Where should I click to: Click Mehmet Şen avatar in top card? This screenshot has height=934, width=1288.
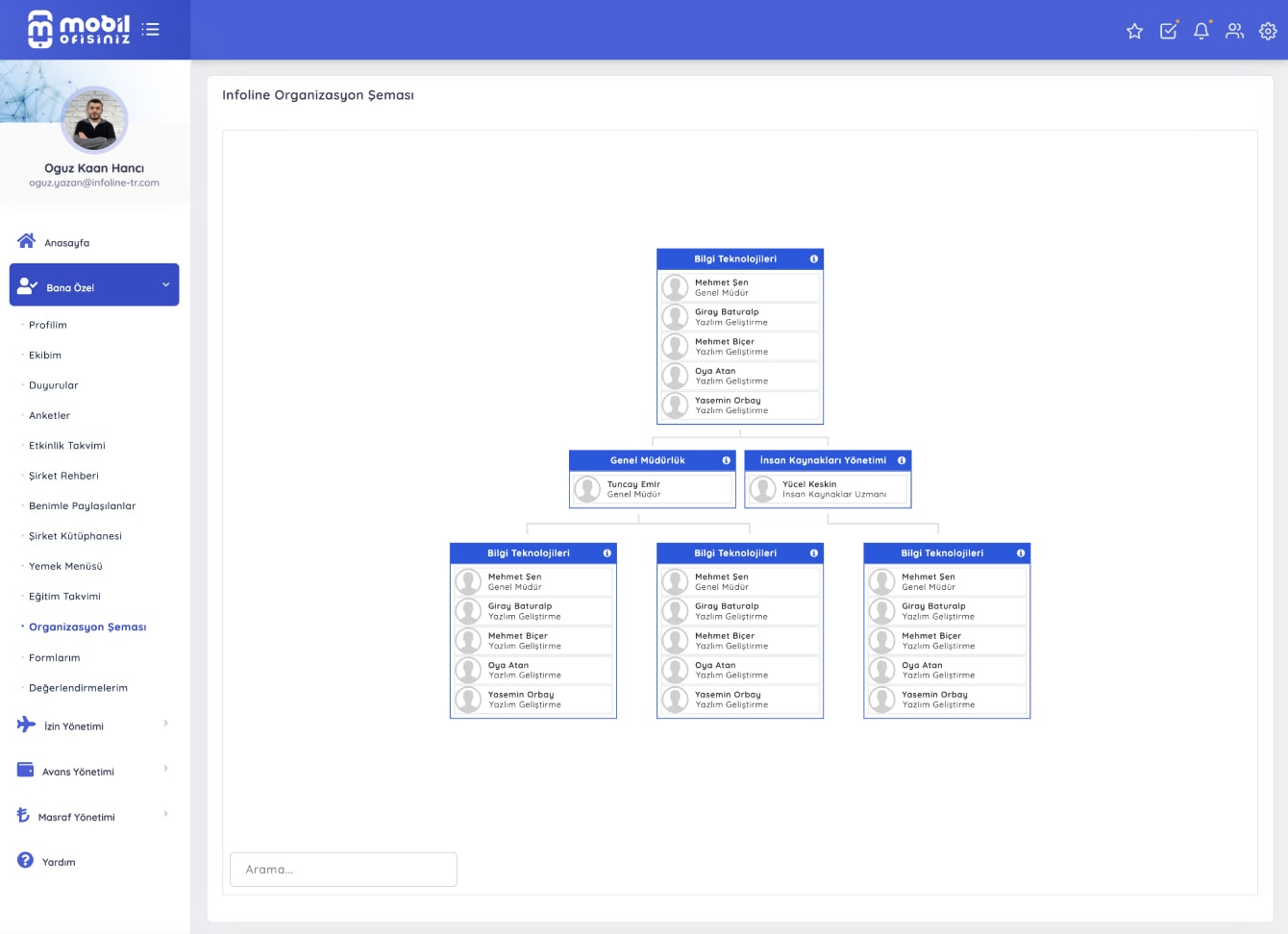point(676,287)
